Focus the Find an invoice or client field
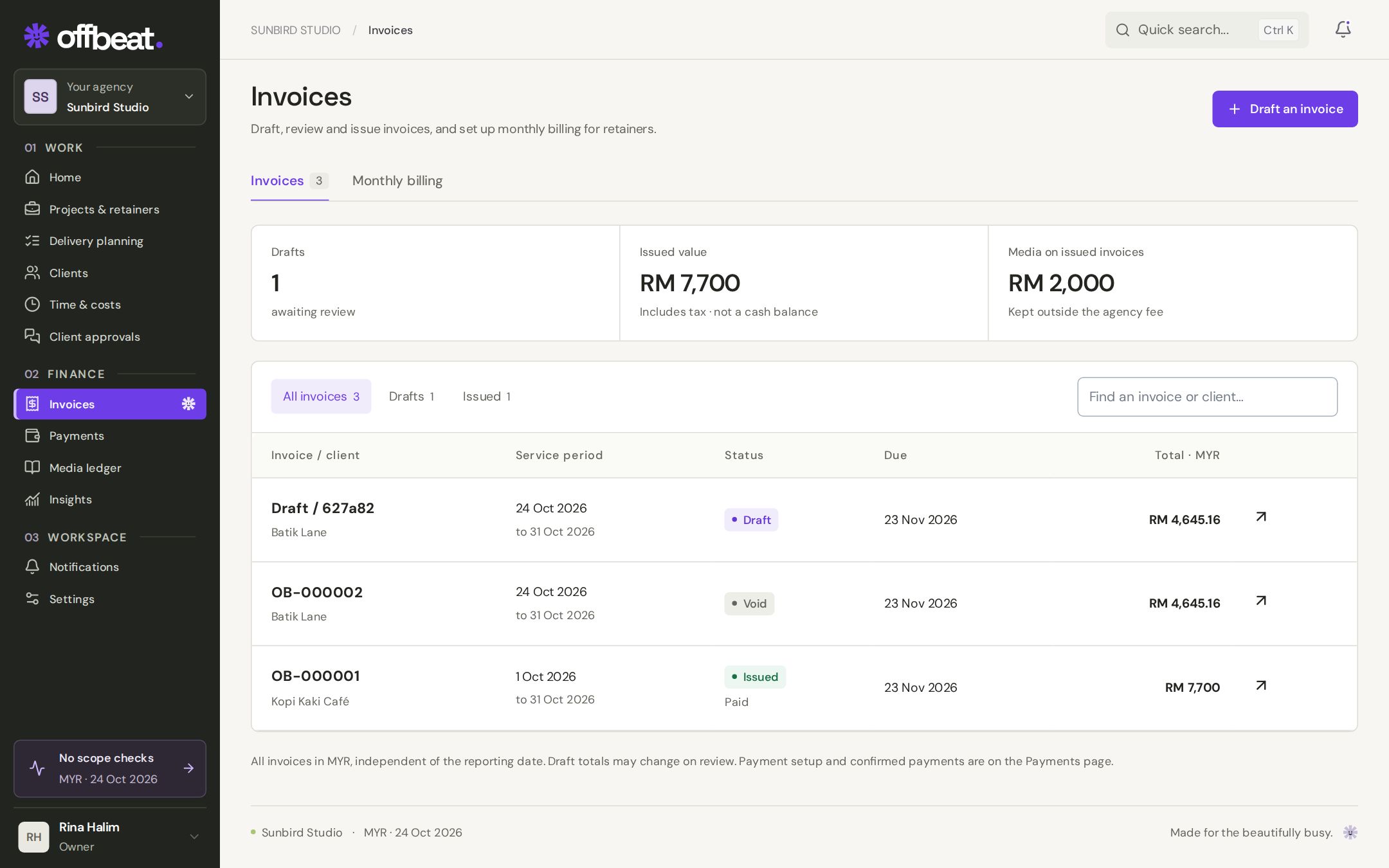Image resolution: width=1389 pixels, height=868 pixels. 1207,397
